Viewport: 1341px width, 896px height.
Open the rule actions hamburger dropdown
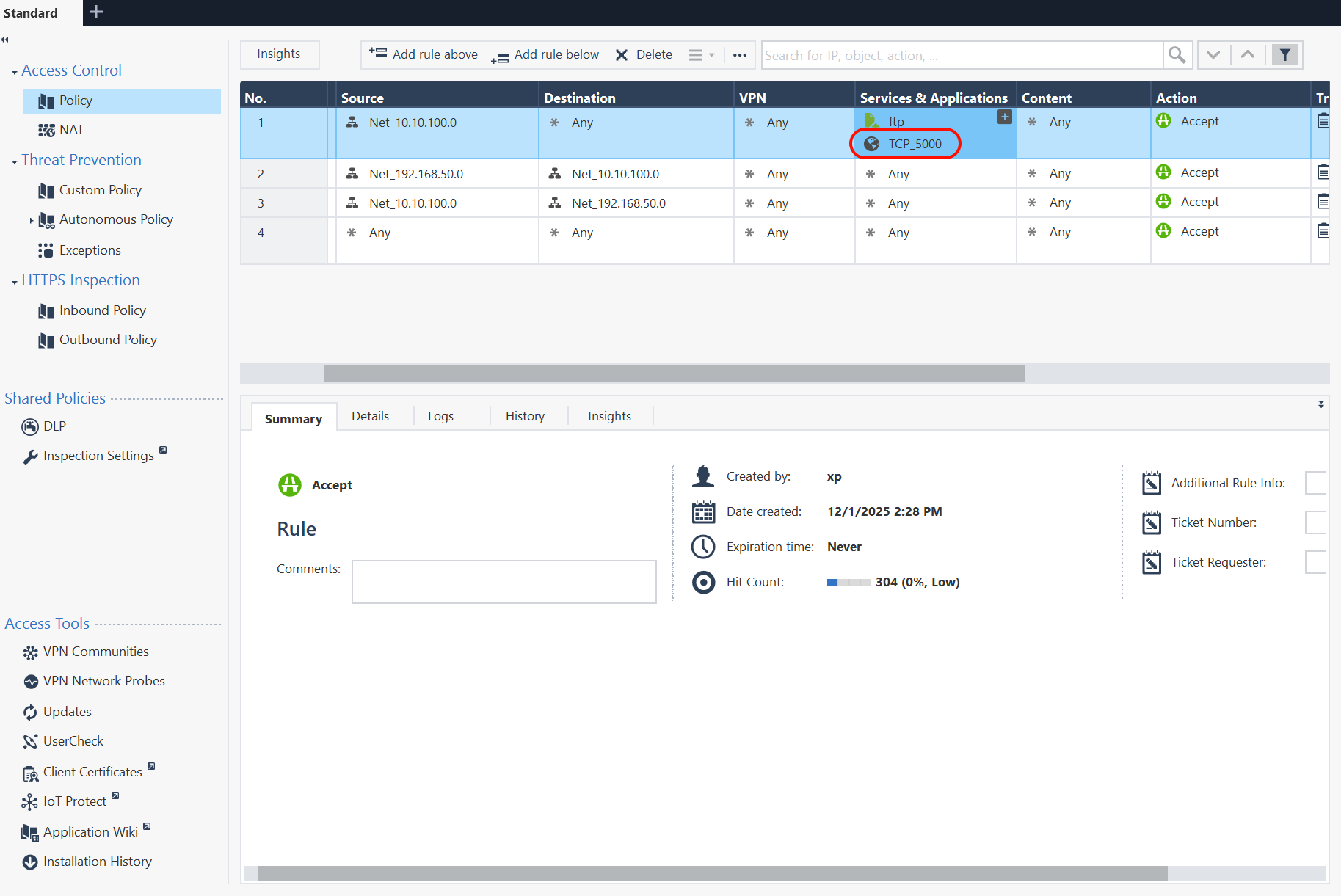[701, 55]
